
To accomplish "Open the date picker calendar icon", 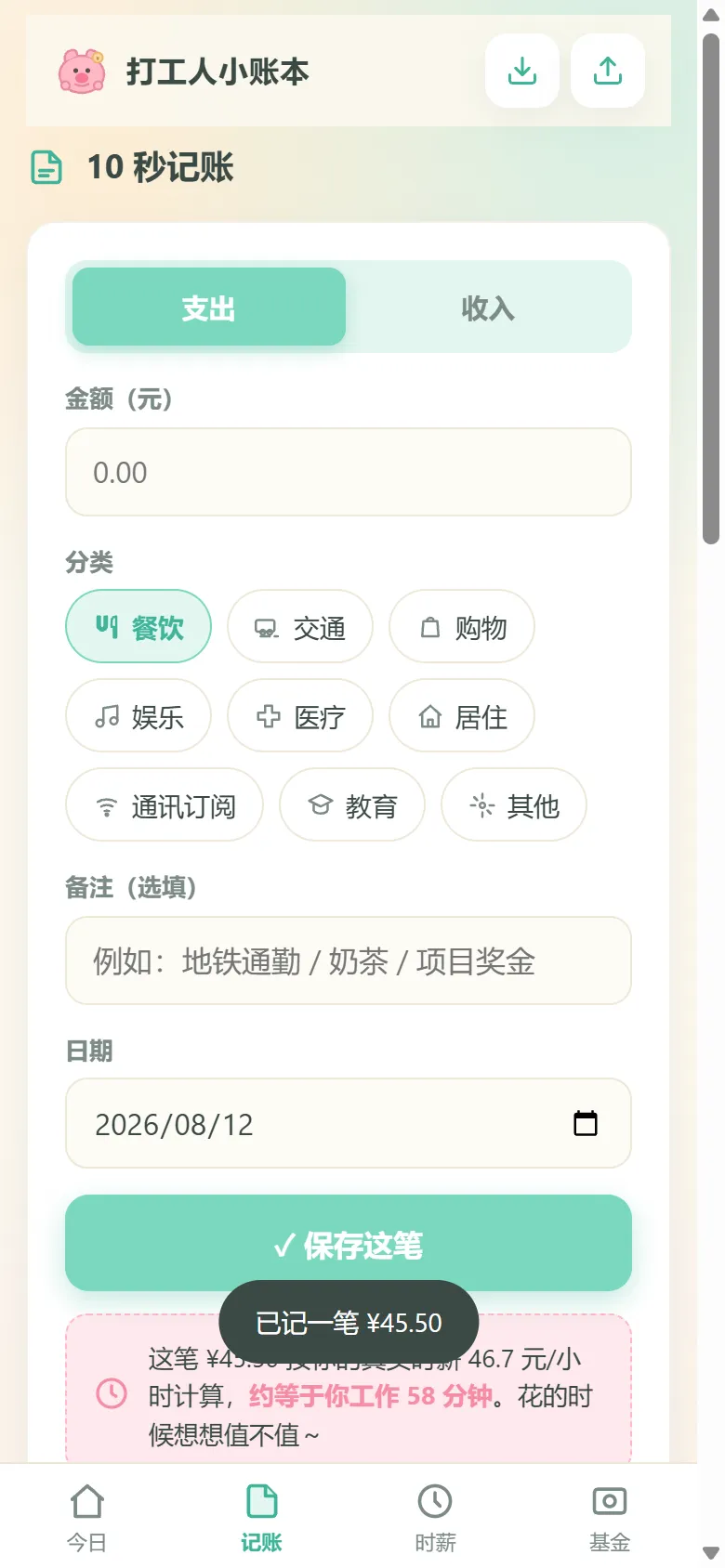I will point(586,1123).
